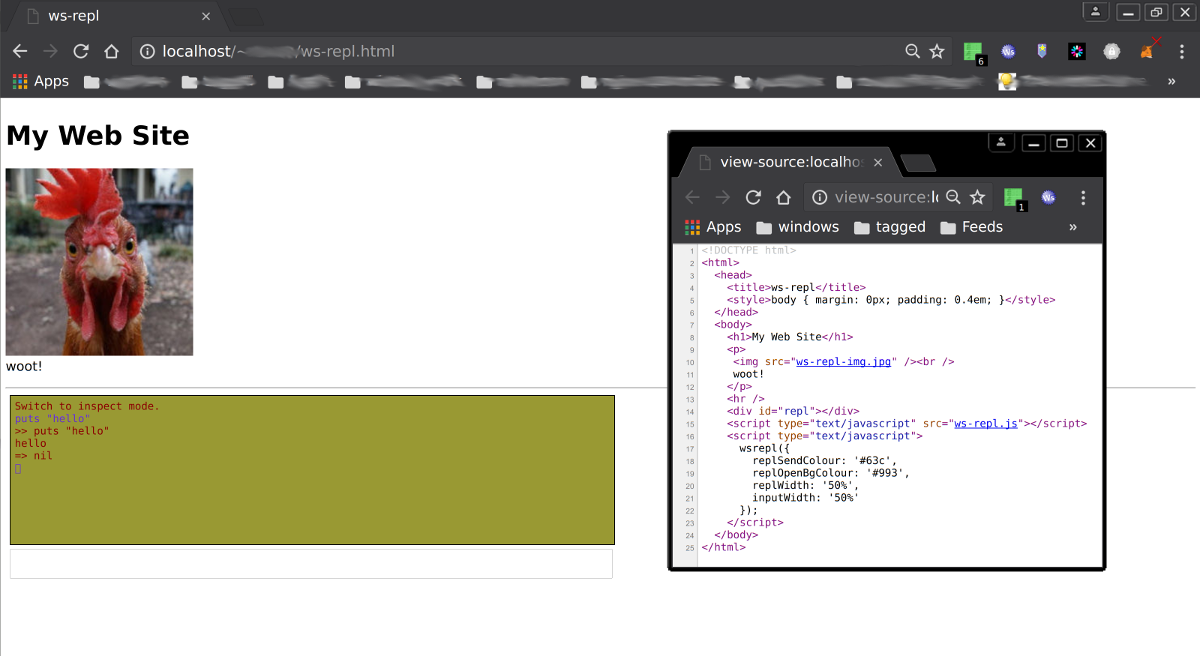The width and height of the screenshot is (1200, 656).
Task: Go back in the main ws-repl window
Action: (20, 51)
